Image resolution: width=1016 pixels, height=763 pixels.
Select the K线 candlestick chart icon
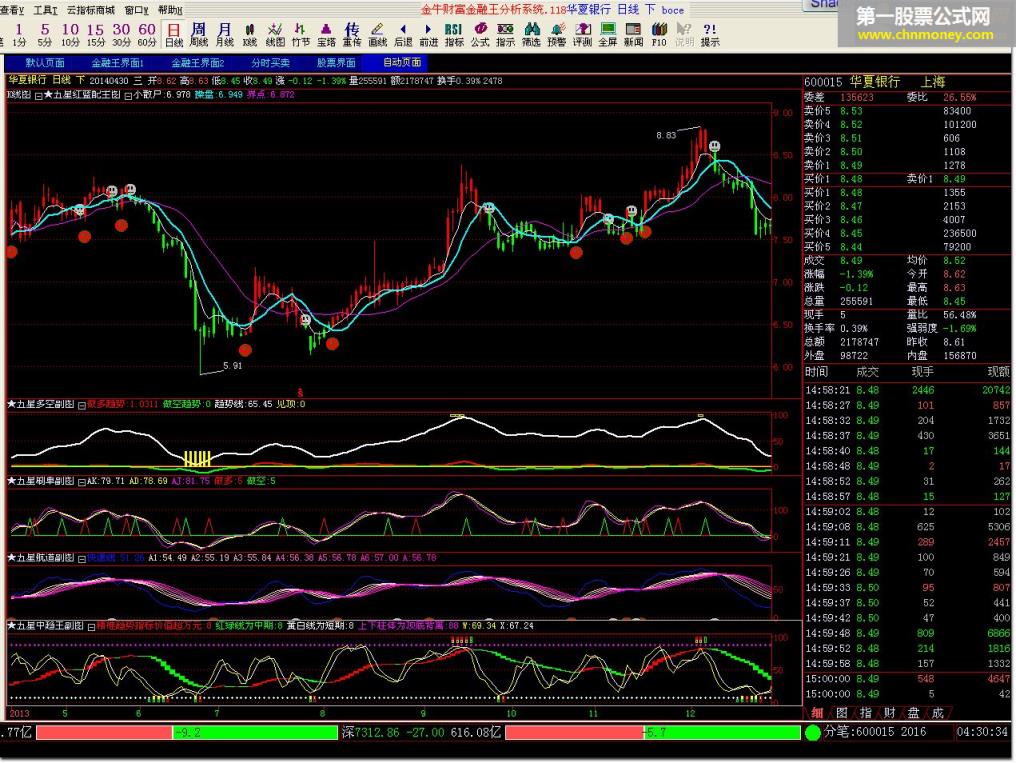coord(249,34)
